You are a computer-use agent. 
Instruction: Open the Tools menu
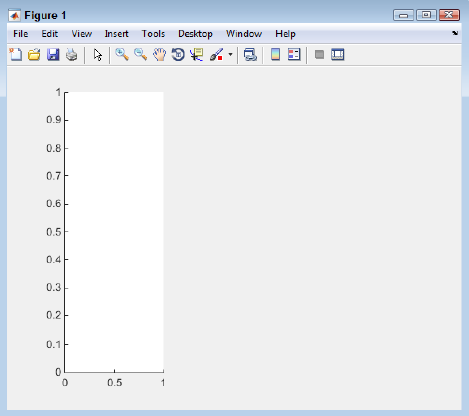[x=153, y=34]
